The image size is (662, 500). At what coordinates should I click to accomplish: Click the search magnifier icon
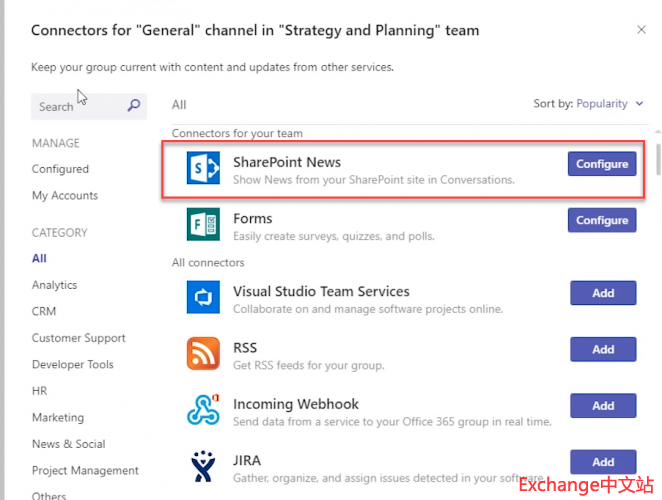coord(134,106)
